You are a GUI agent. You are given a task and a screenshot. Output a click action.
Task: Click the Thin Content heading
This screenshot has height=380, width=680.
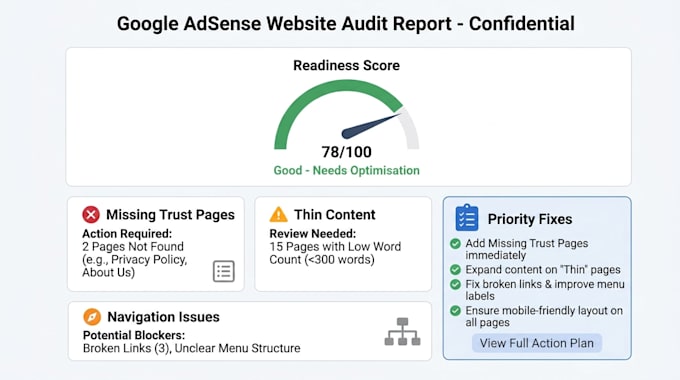[334, 215]
